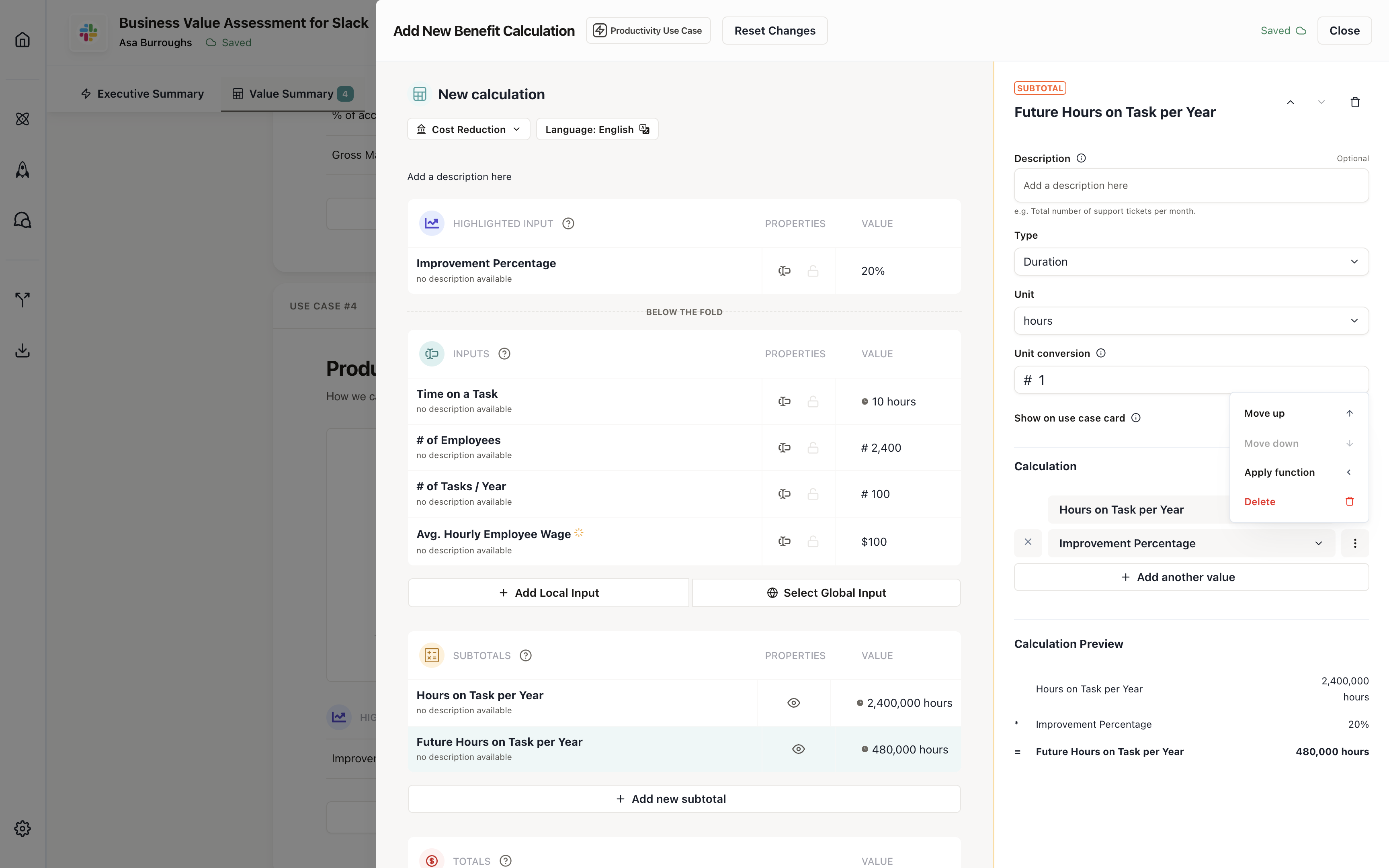Screen dimensions: 1389x868
Task: Click the Description input field
Action: point(1191,185)
